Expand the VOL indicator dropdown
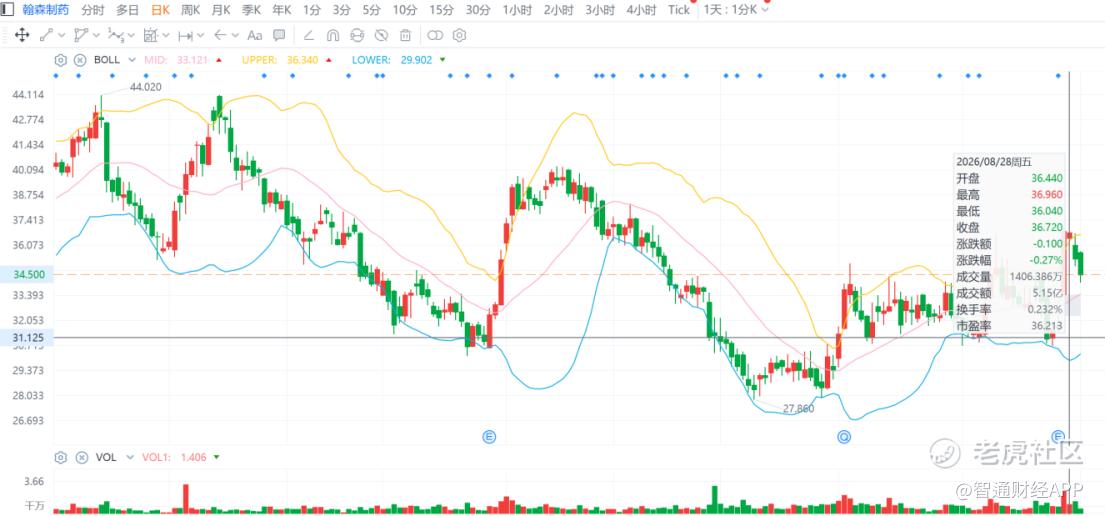Viewport: 1105px width, 516px height. pyautogui.click(x=130, y=457)
